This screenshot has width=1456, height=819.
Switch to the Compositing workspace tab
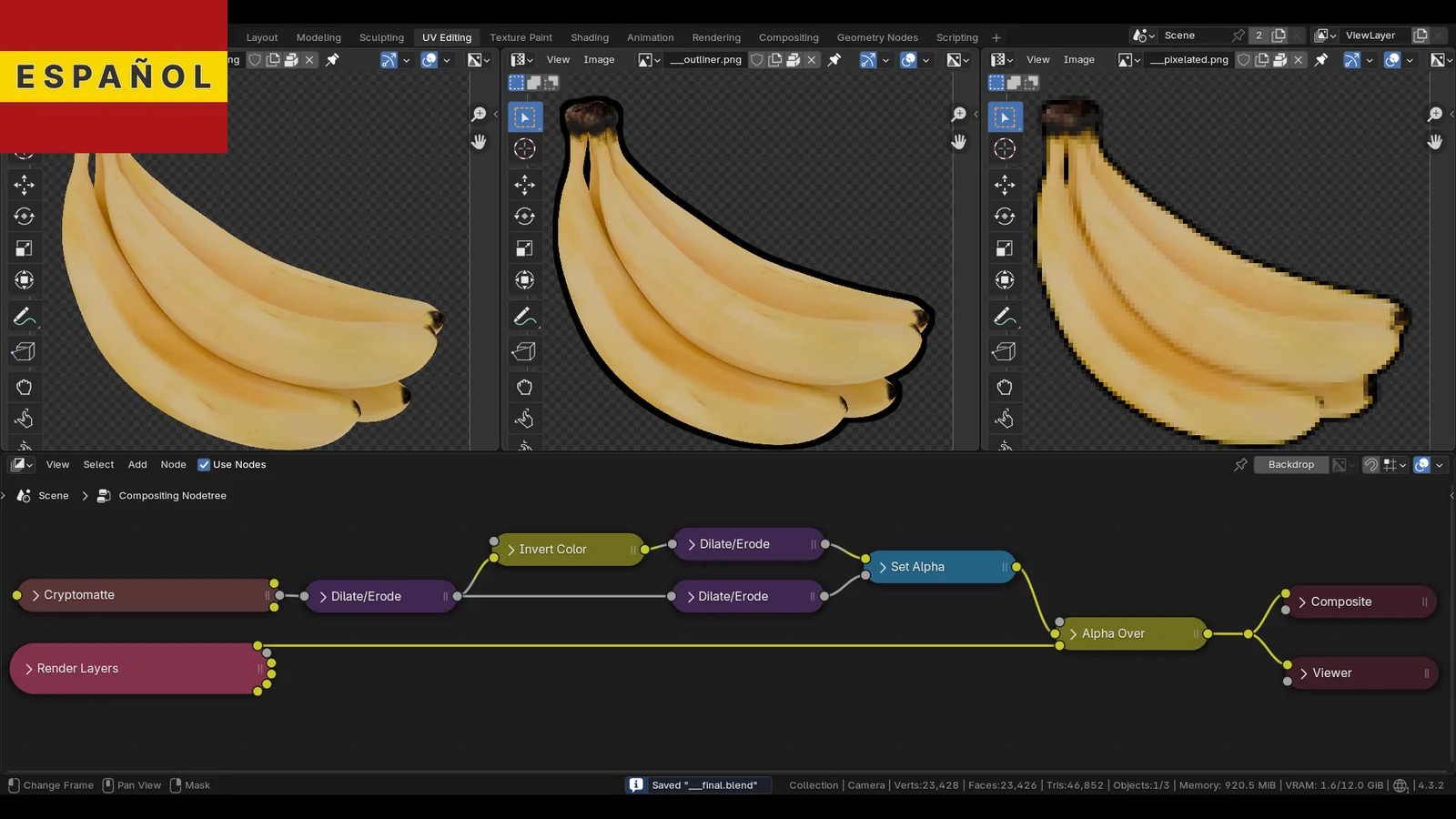click(x=788, y=37)
